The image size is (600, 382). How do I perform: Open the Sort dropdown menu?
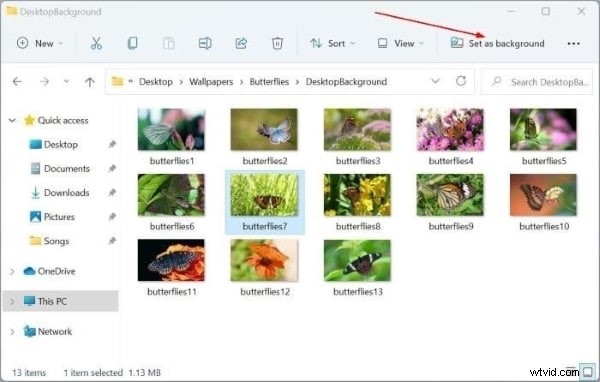(332, 43)
